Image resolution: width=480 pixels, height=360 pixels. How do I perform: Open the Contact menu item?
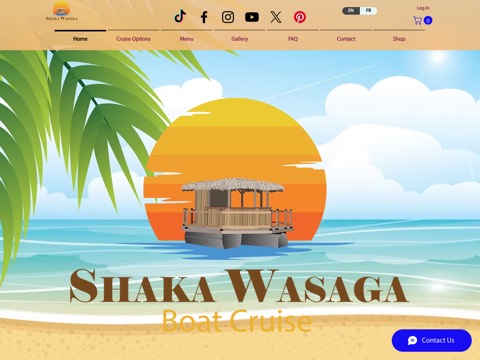346,39
